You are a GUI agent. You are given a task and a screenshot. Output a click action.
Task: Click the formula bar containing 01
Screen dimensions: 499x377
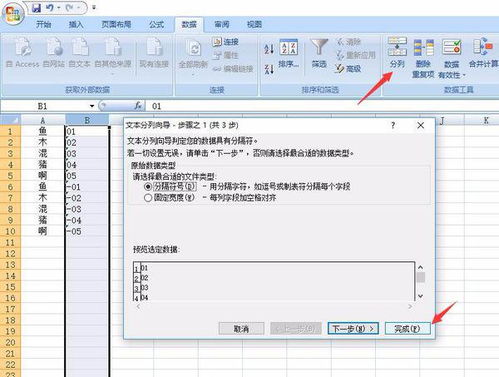click(x=323, y=106)
